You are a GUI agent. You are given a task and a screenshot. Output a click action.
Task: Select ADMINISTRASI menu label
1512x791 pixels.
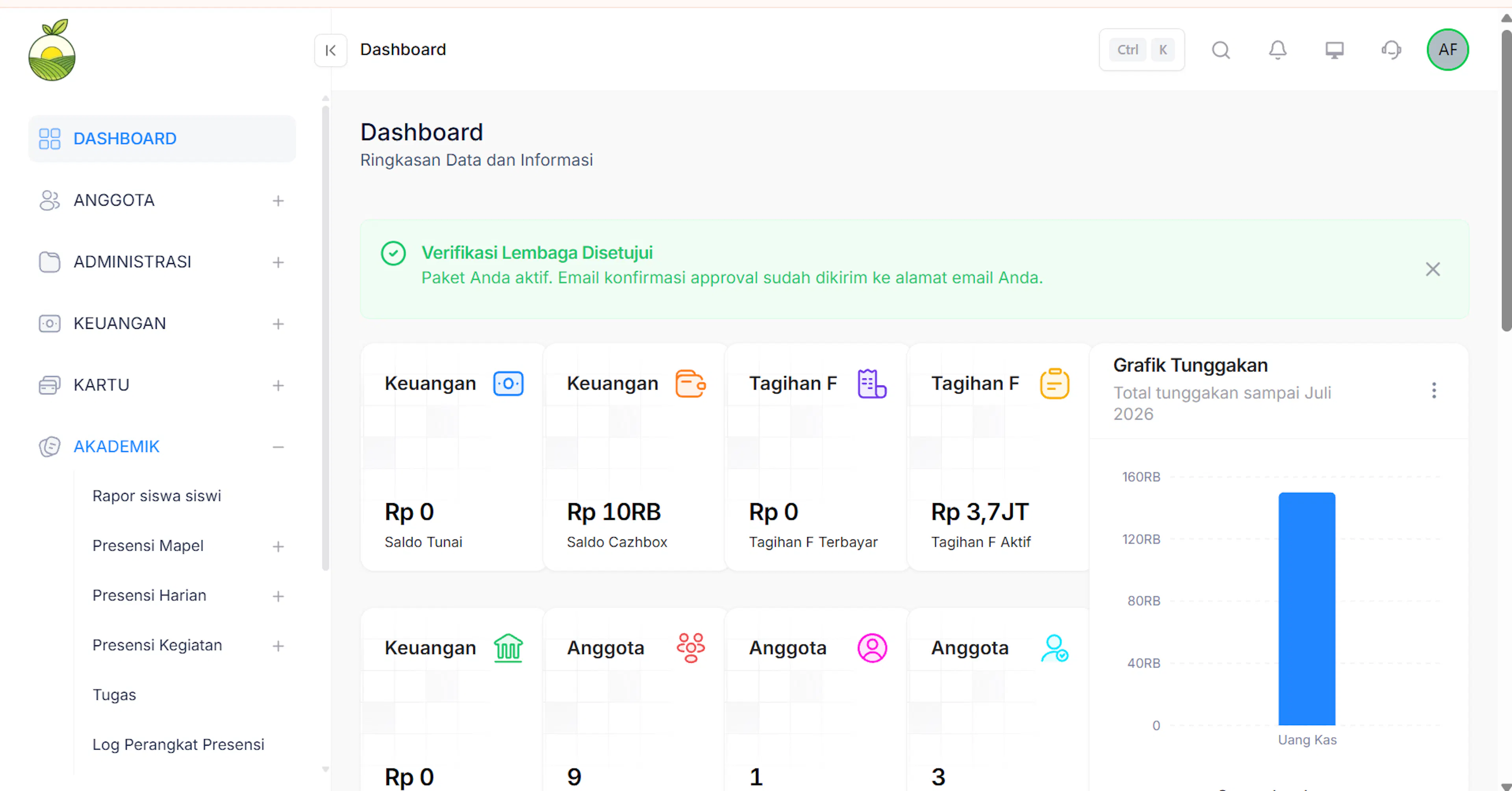132,262
